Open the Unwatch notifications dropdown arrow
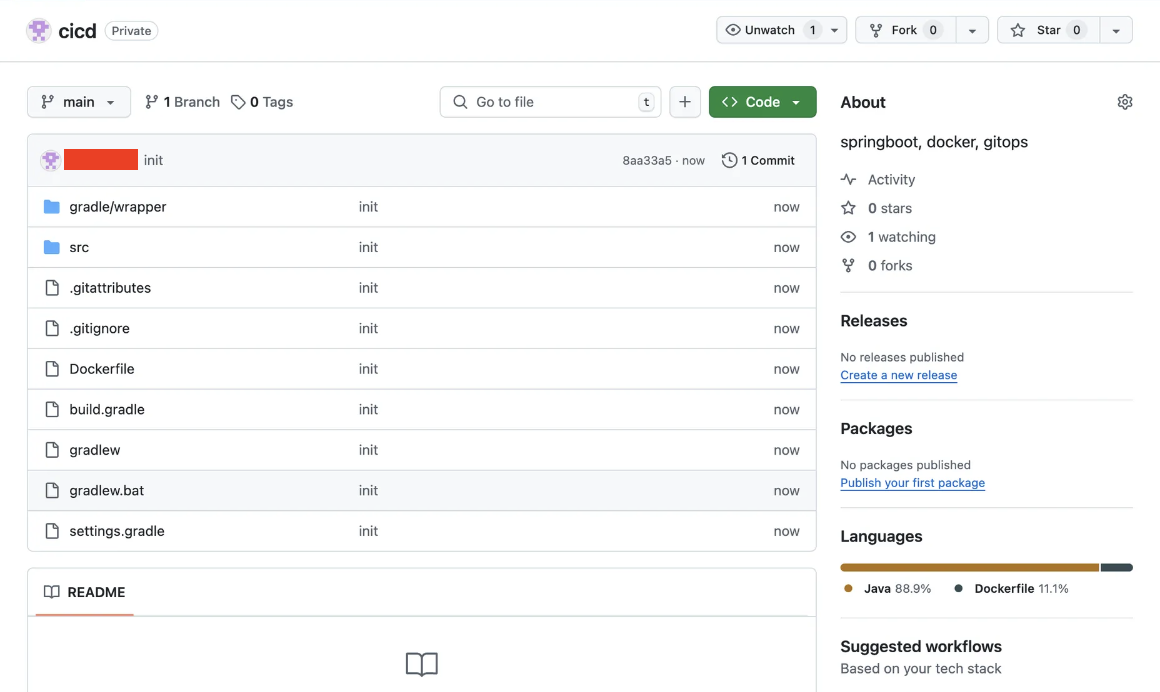This screenshot has width=1160, height=692. tap(834, 30)
